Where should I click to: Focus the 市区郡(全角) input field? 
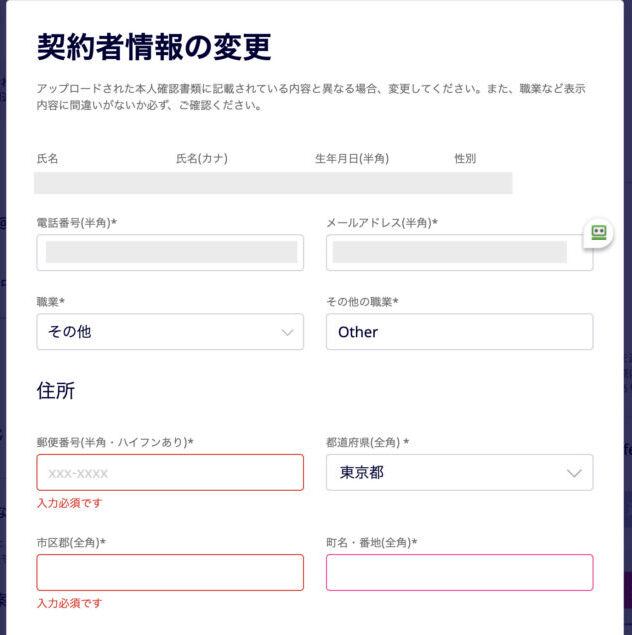(170, 572)
